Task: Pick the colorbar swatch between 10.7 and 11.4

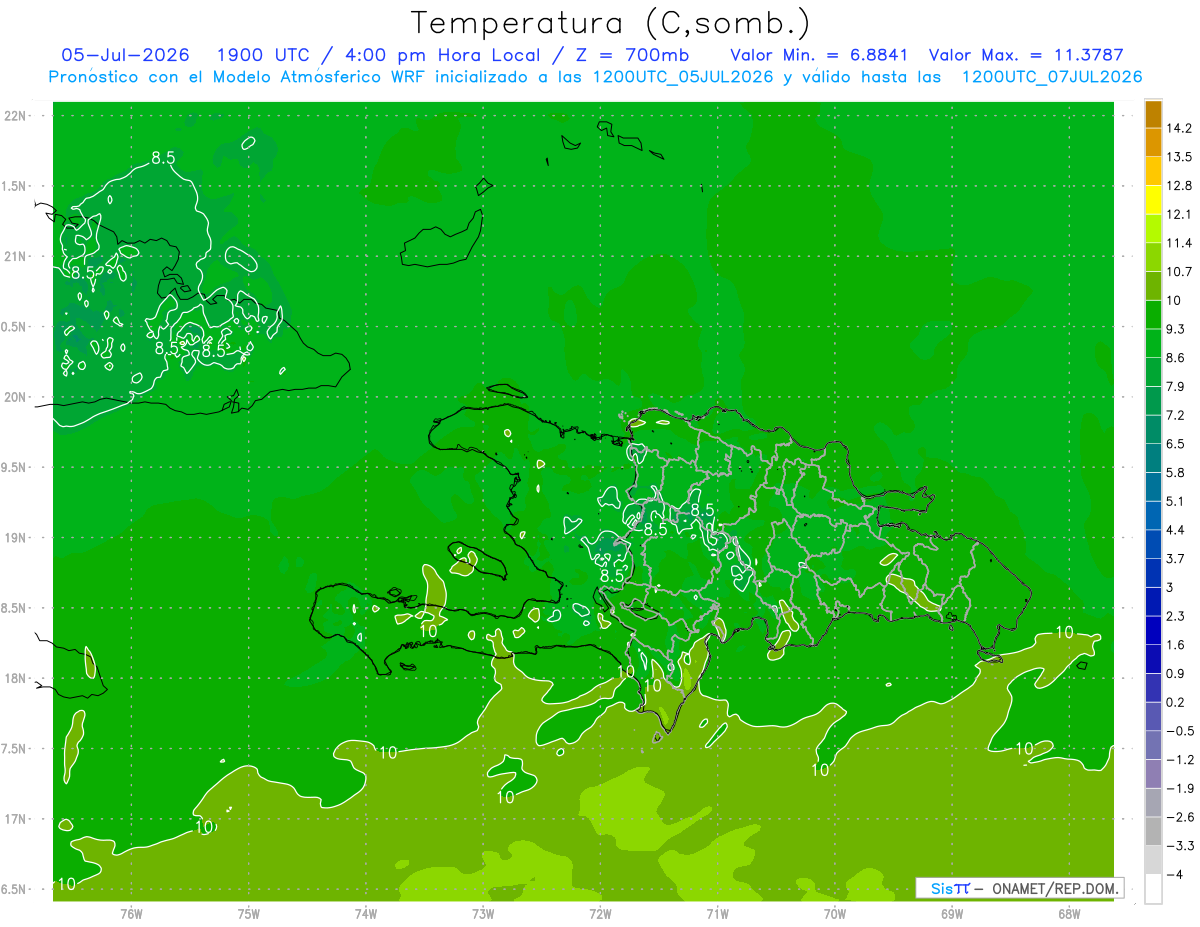Action: (1153, 258)
